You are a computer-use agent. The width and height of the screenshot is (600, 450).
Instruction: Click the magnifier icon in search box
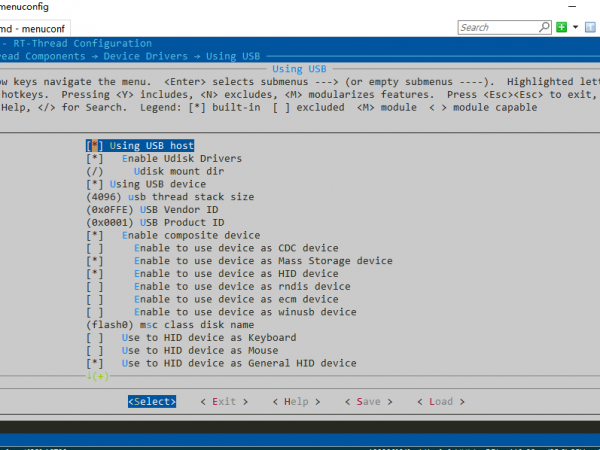545,27
